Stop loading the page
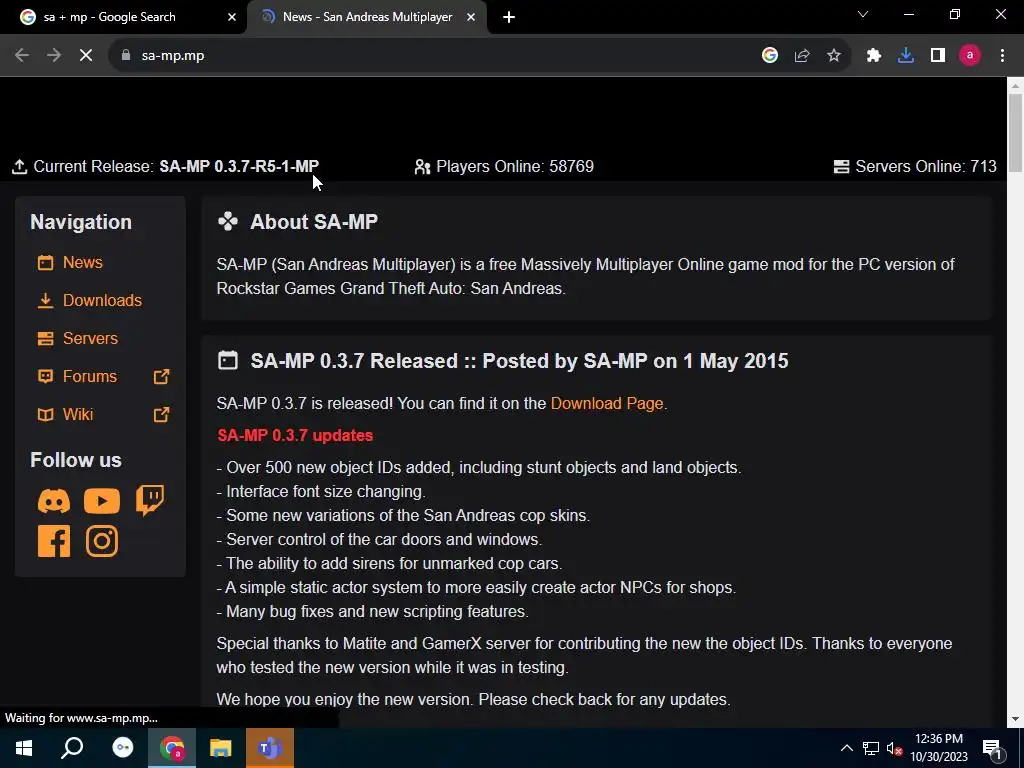The width and height of the screenshot is (1024, 768). (86, 56)
